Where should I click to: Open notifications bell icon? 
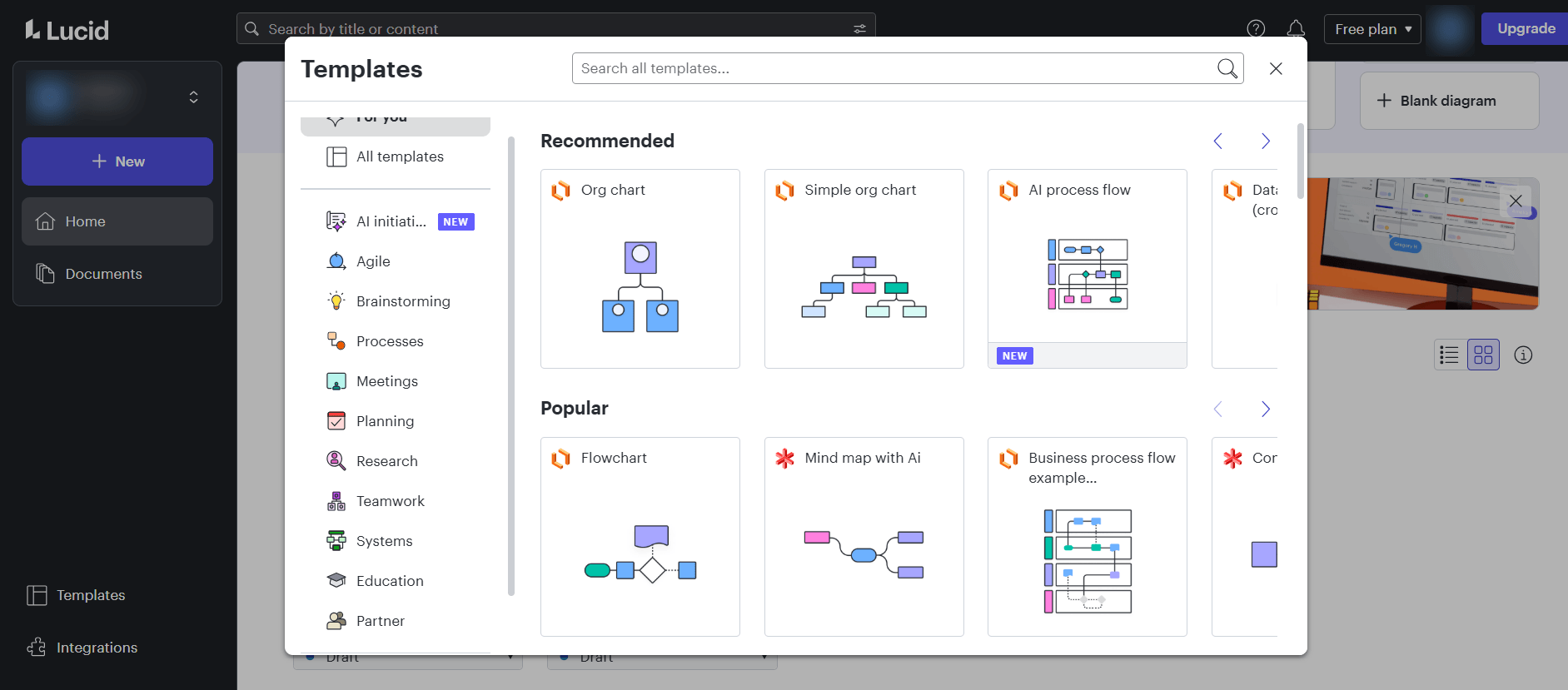click(x=1296, y=29)
